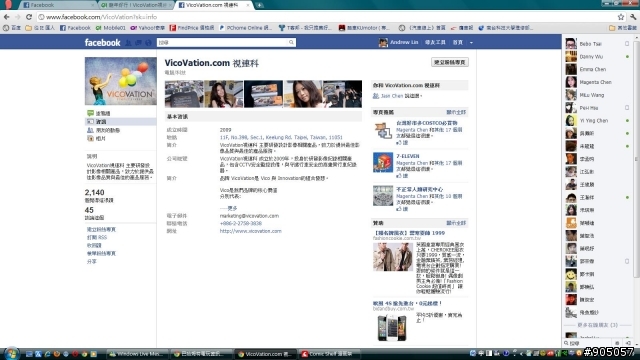Switch to VicoVation.com Chrome taskbar item
Screen dimensions: 640x360
point(265,354)
